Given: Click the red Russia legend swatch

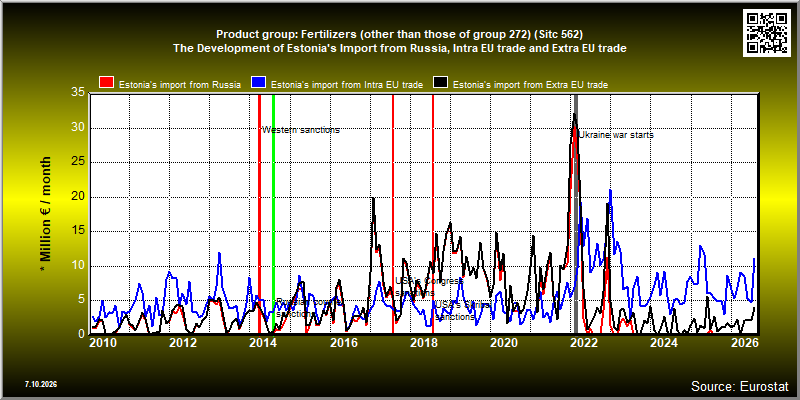Looking at the screenshot, I should 106,84.
